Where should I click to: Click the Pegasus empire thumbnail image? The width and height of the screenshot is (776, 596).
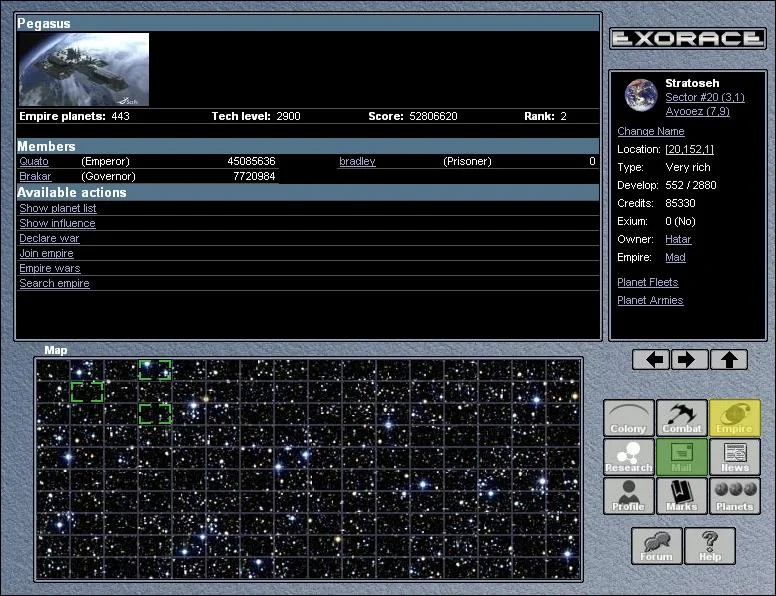[x=84, y=70]
